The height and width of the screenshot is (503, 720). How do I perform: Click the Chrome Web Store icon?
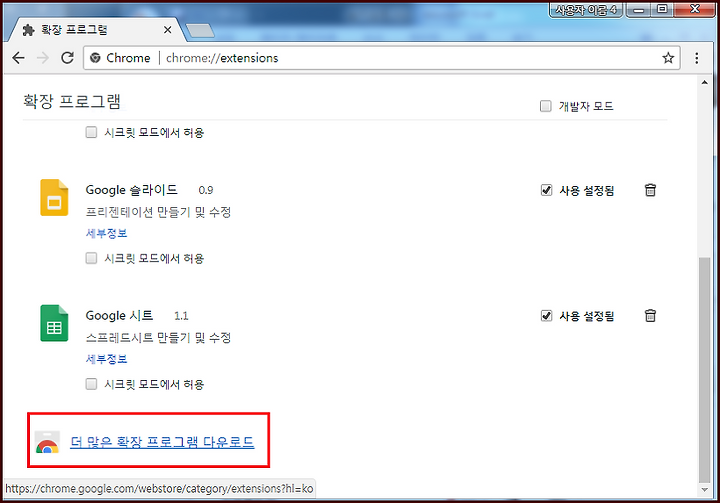pyautogui.click(x=47, y=442)
